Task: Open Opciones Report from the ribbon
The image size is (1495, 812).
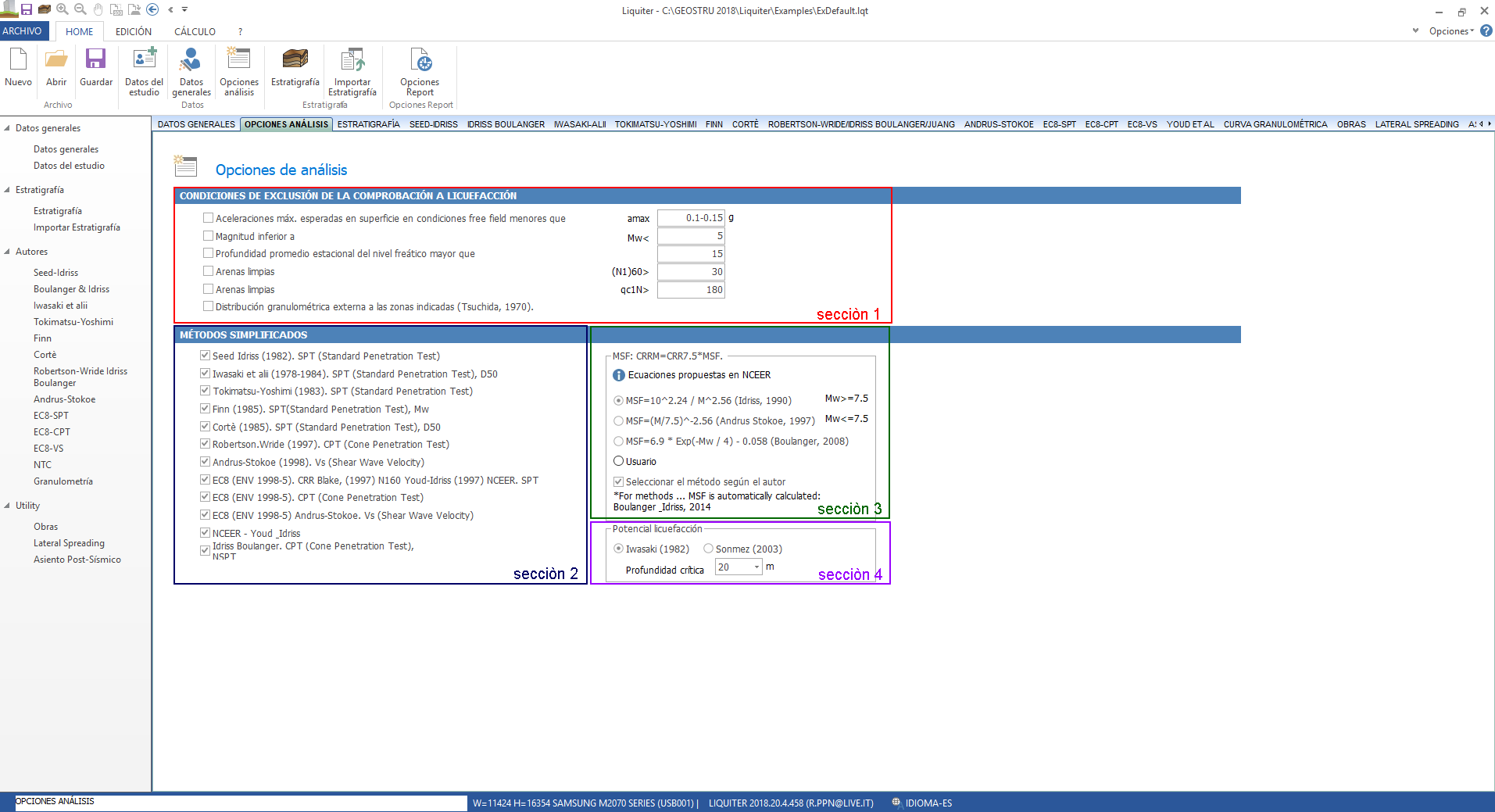Action: (420, 72)
